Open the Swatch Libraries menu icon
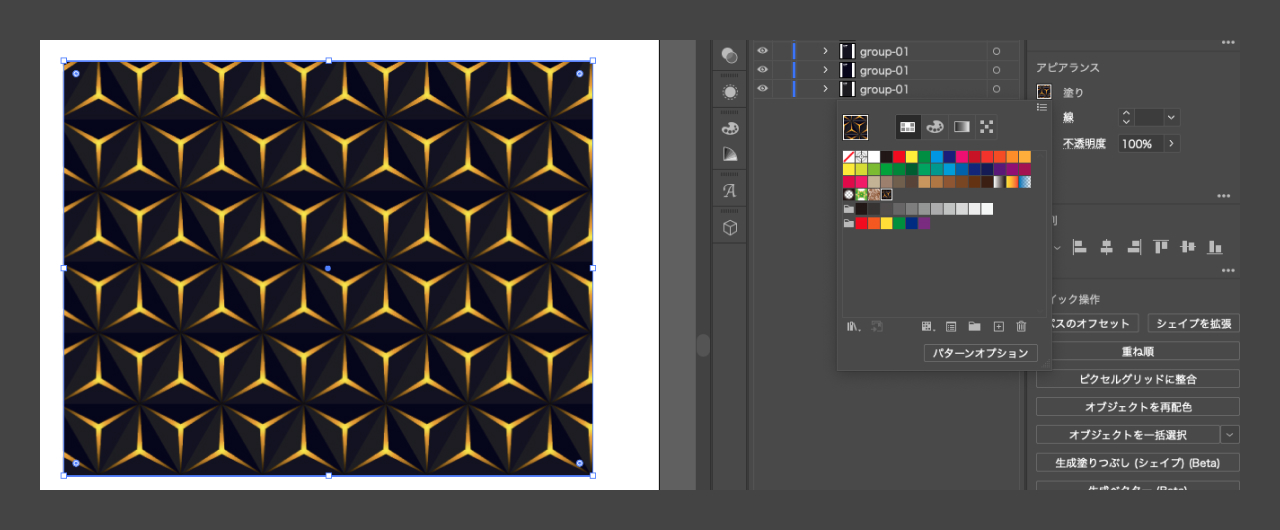Viewport: 1280px width, 530px height. coord(853,326)
